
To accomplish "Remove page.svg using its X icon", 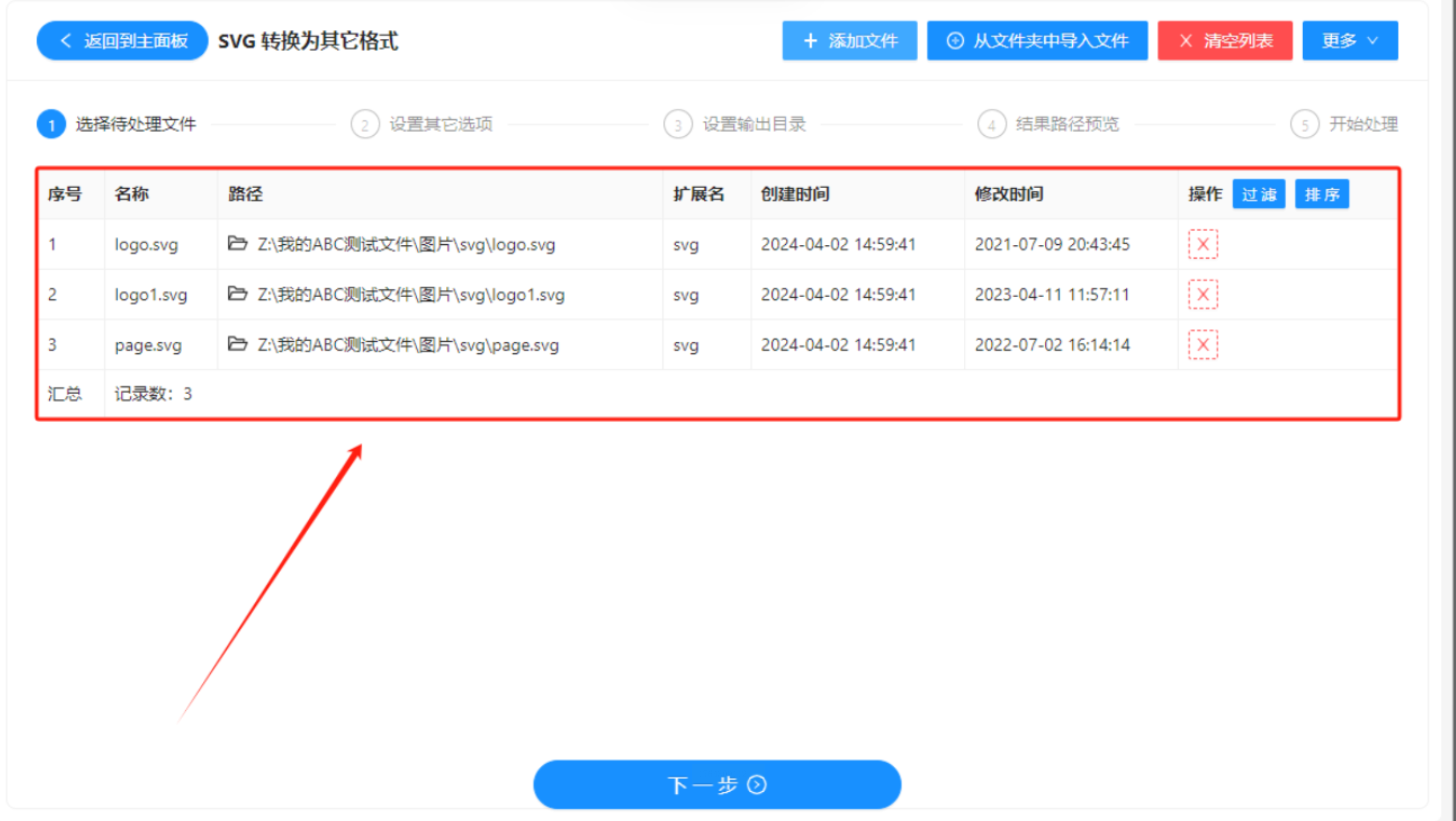I will coord(1203,345).
